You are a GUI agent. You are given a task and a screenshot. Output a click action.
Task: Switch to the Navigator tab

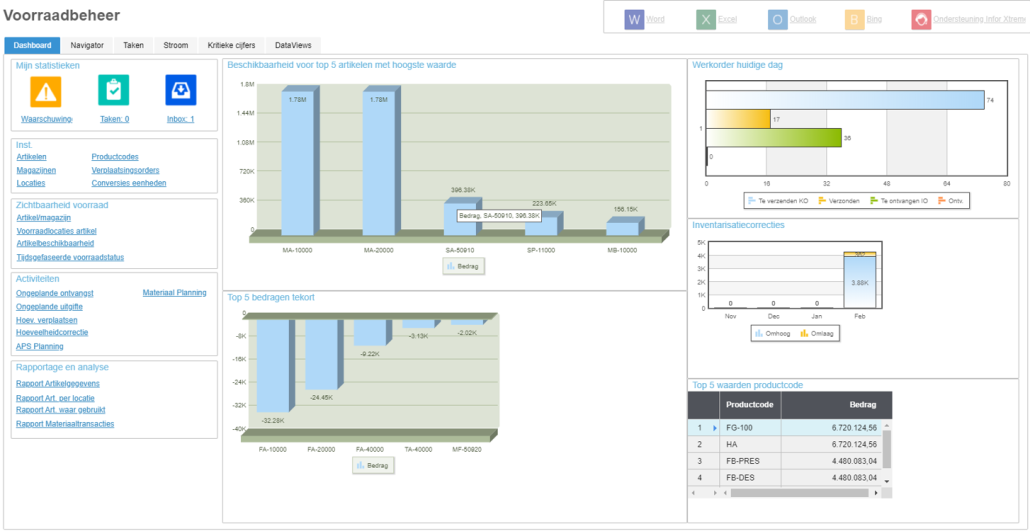click(87, 45)
